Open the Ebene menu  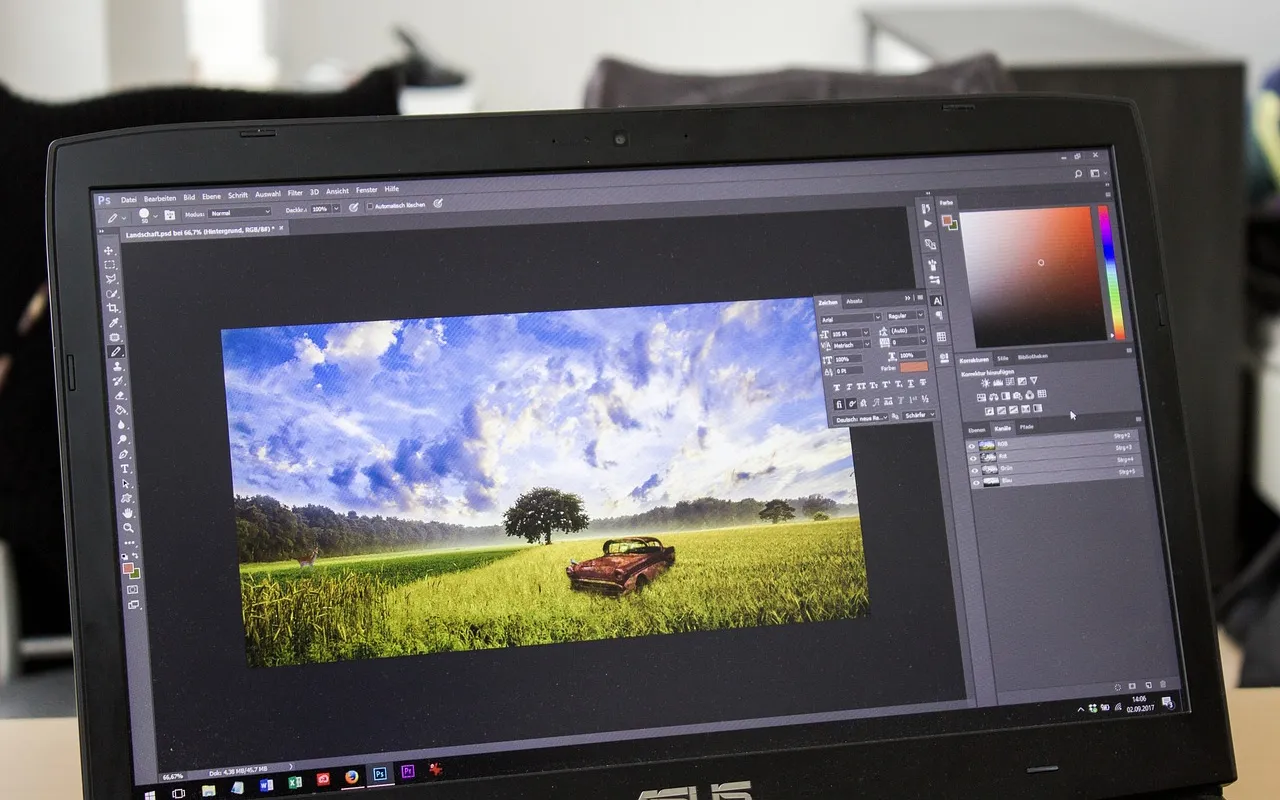click(211, 196)
